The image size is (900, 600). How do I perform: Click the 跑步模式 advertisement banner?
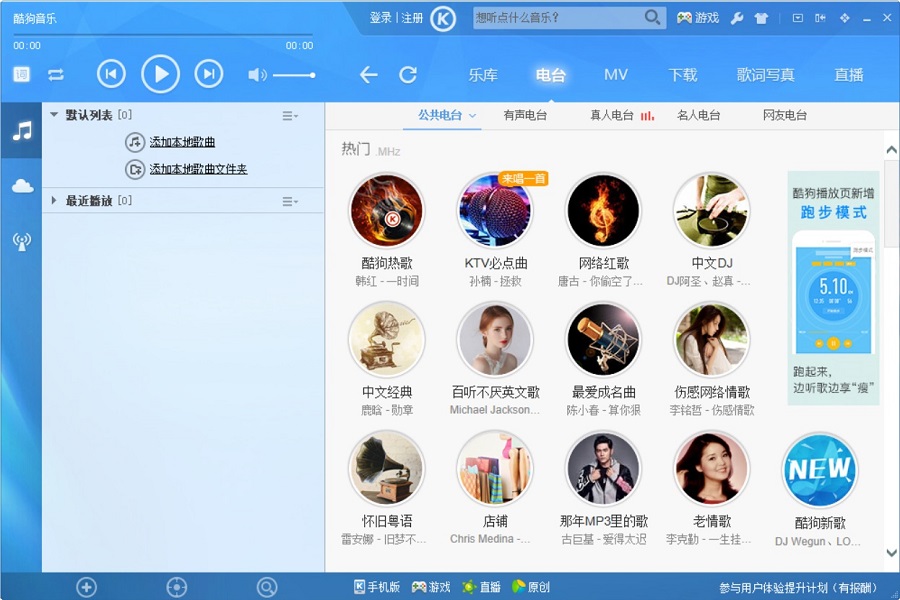[x=833, y=288]
